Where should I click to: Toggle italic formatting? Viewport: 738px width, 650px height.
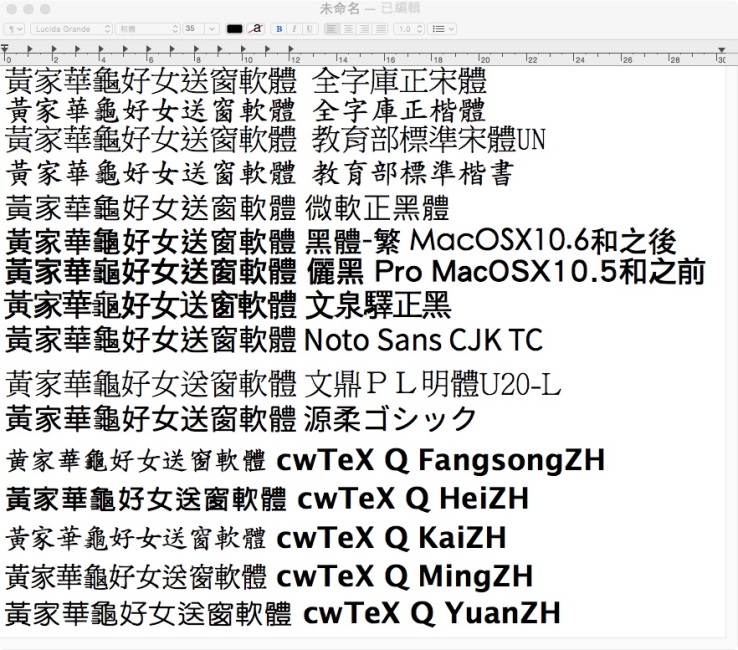tap(293, 29)
